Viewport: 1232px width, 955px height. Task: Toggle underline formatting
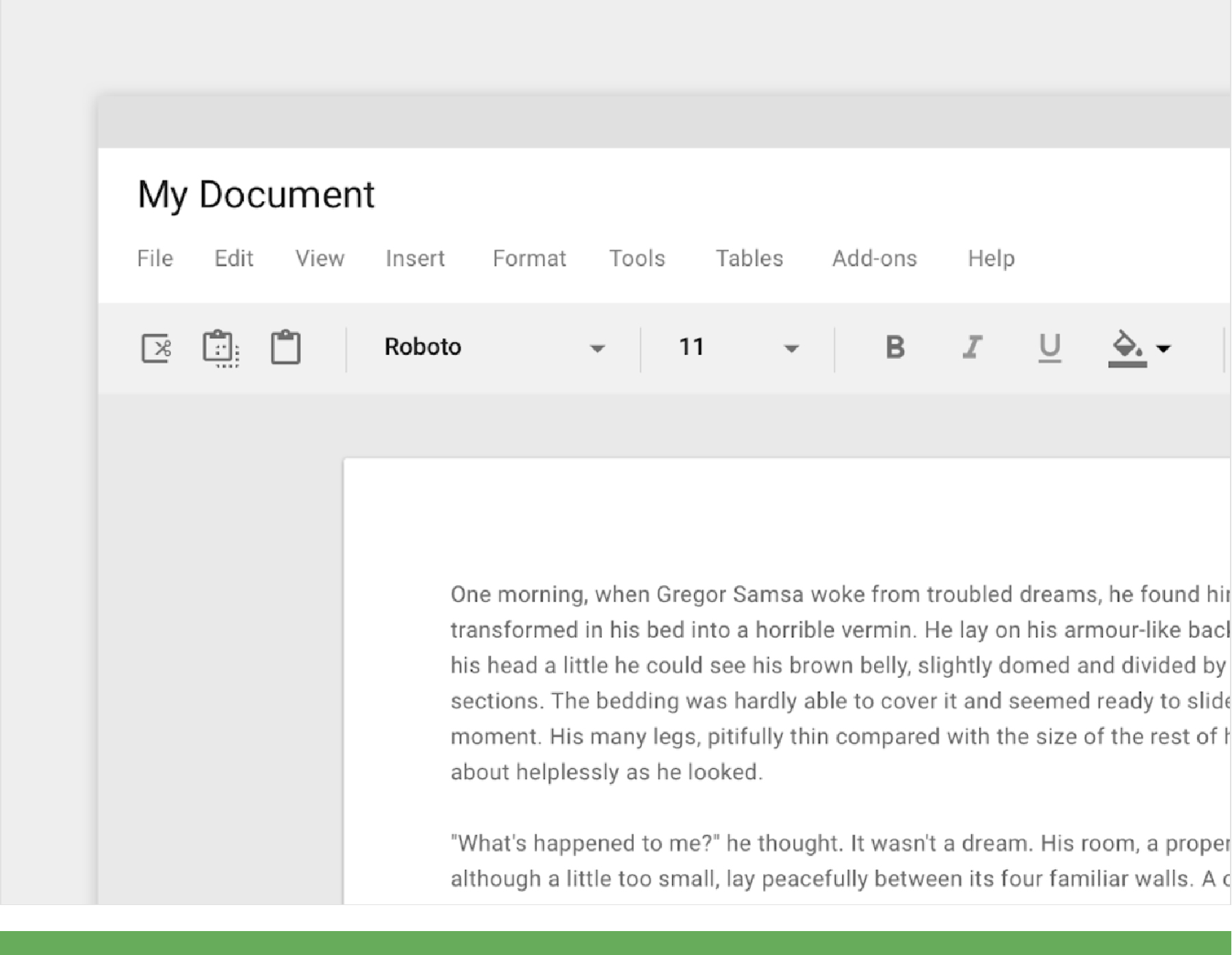[1049, 348]
